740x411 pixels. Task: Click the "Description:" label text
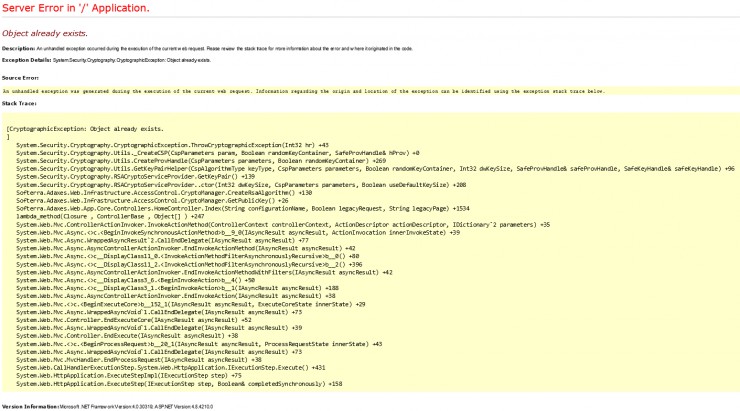point(18,48)
